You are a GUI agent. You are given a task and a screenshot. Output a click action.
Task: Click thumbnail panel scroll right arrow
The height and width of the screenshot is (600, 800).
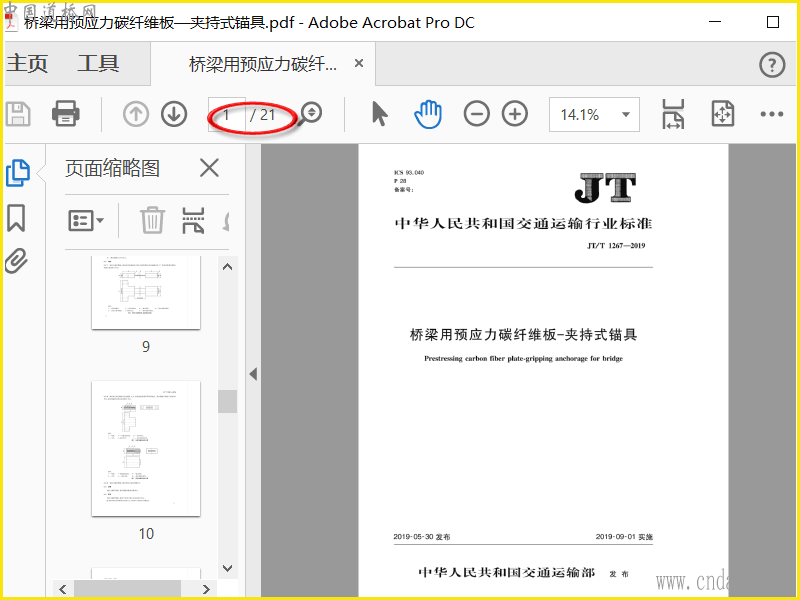click(206, 590)
